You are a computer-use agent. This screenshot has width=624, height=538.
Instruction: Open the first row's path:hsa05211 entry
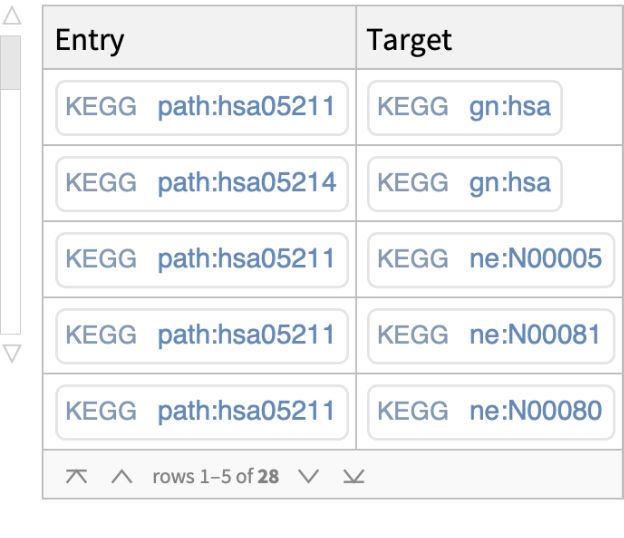202,107
